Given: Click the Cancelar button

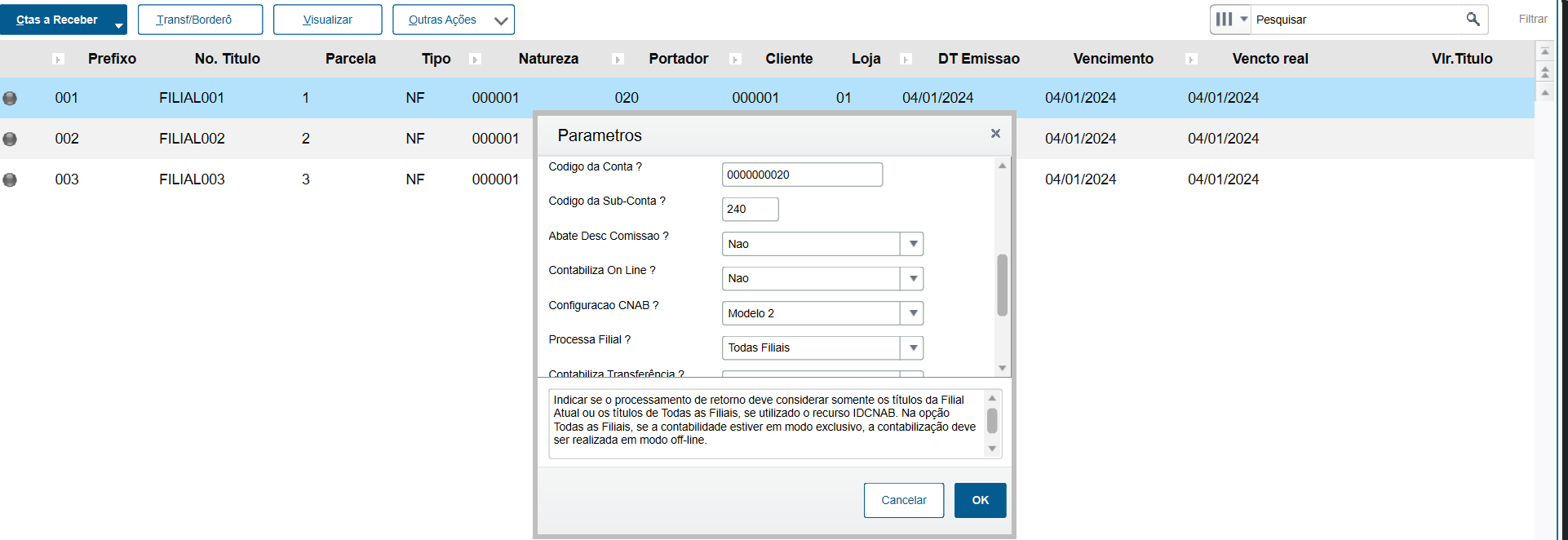Looking at the screenshot, I should point(903,500).
